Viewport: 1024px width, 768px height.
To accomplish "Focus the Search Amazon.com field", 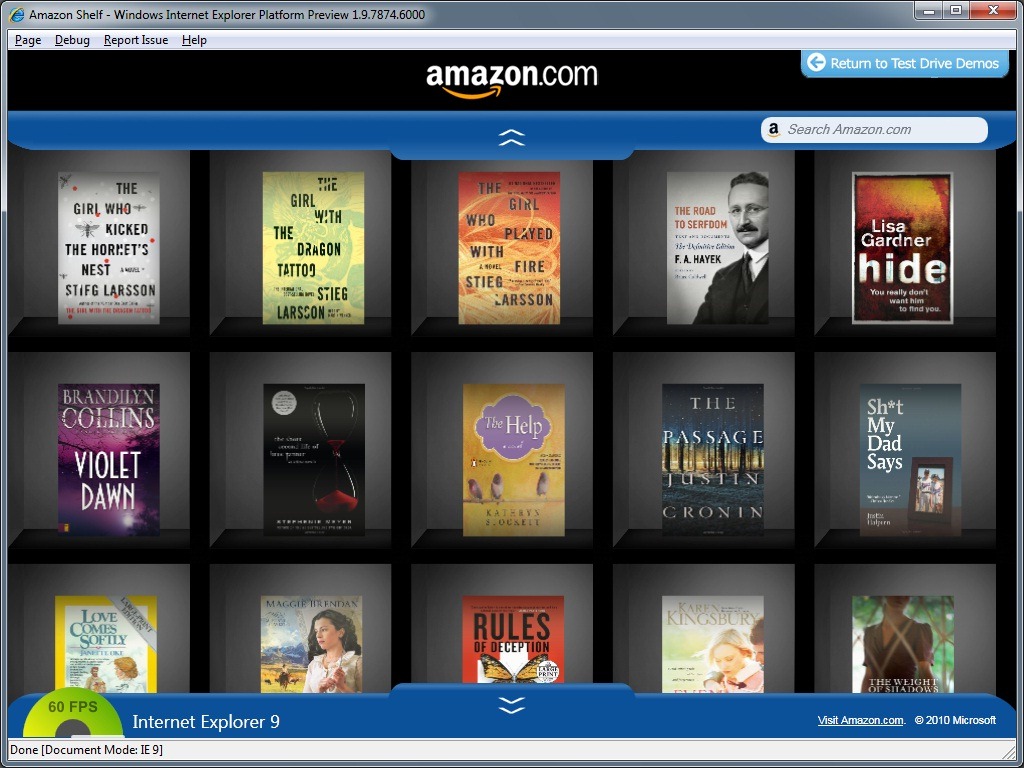I will pos(874,129).
